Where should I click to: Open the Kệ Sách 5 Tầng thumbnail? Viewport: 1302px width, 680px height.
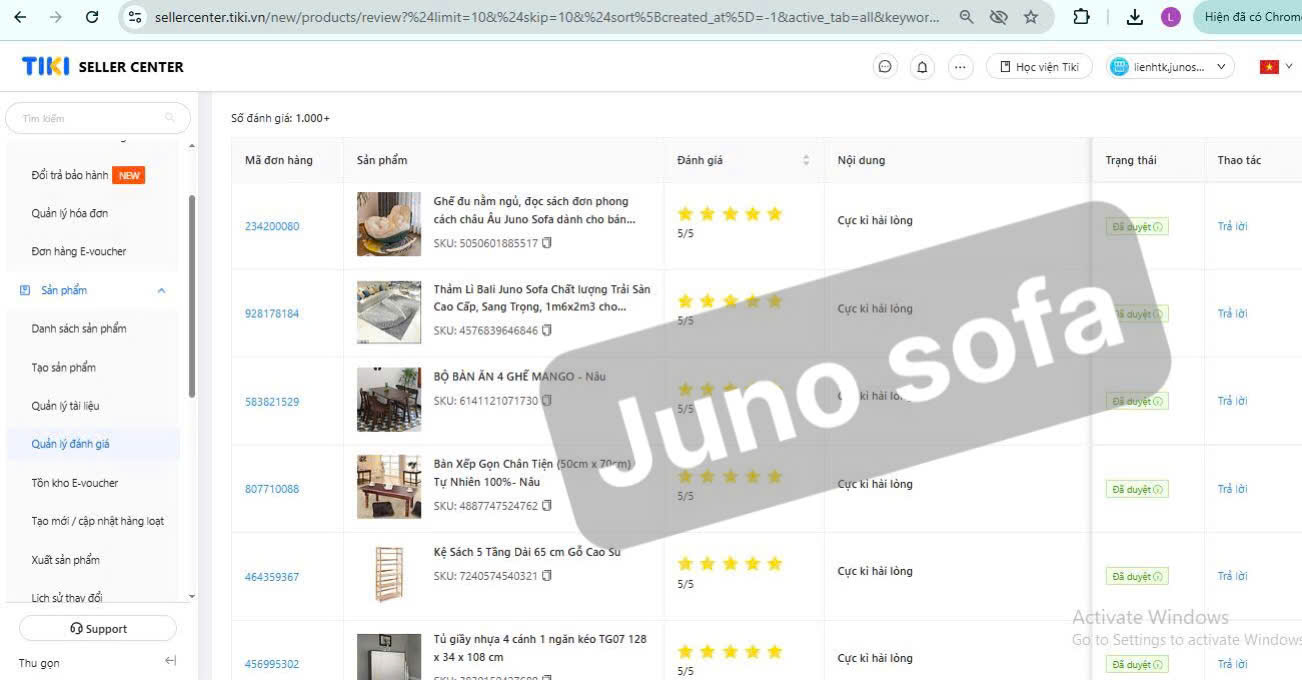click(x=389, y=574)
